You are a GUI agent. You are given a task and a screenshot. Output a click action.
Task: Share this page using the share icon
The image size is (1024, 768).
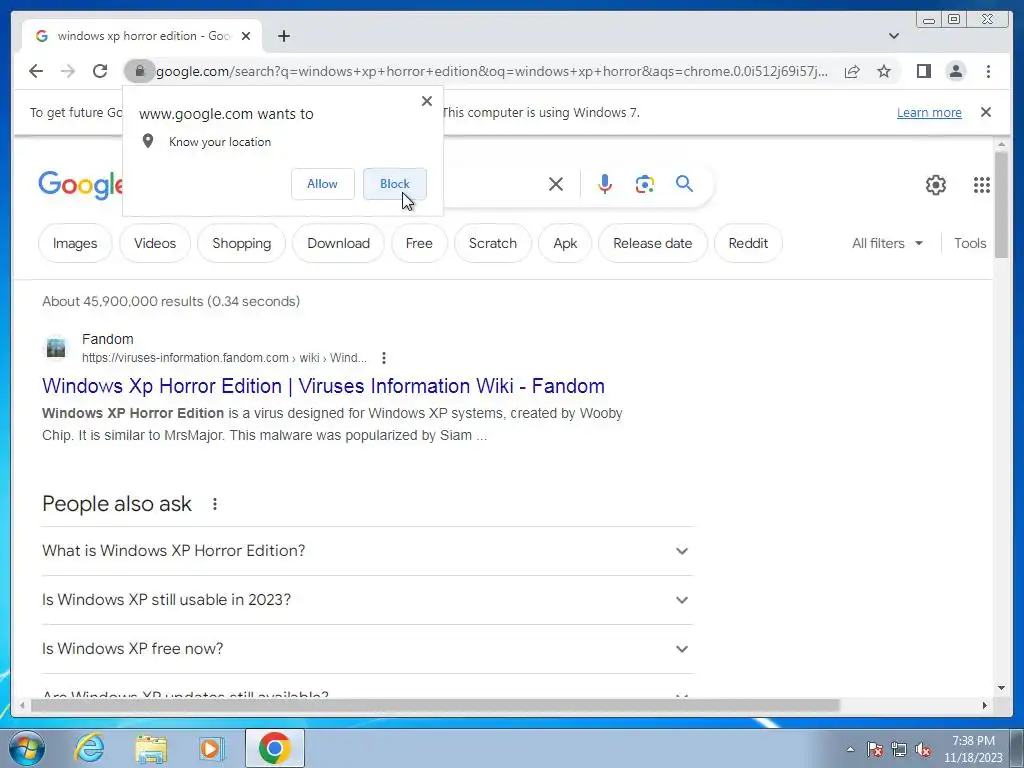(x=852, y=71)
